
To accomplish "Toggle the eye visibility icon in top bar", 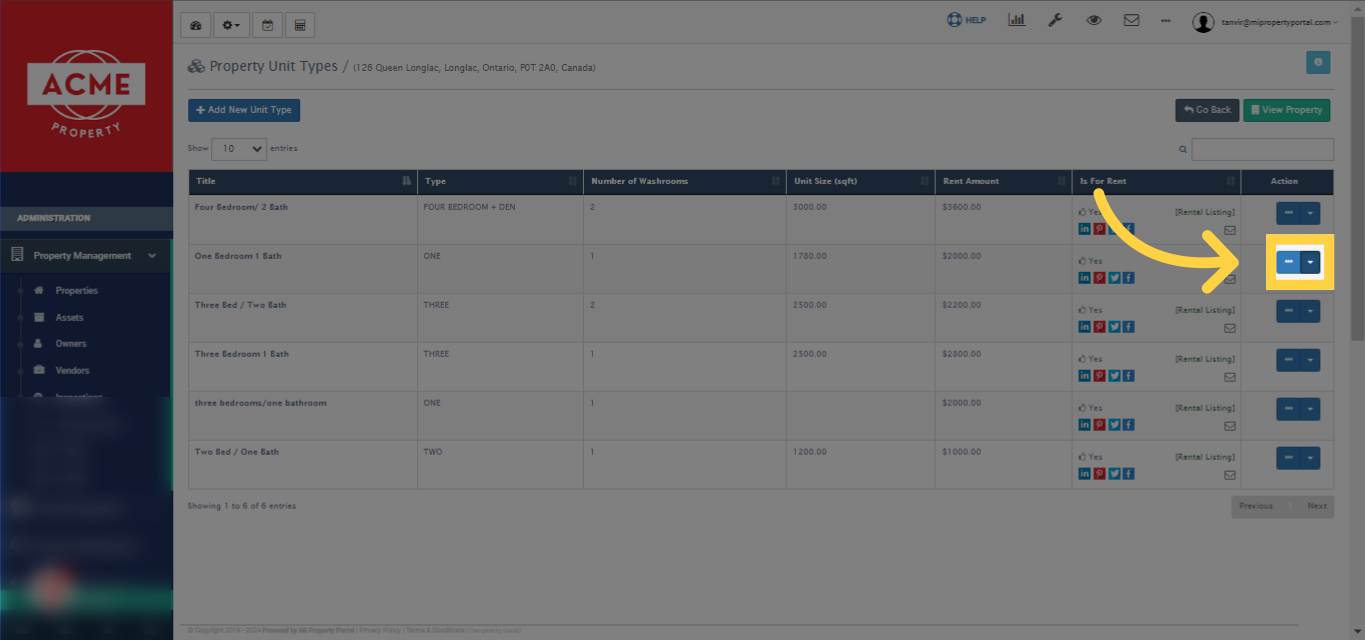I will 1093,19.
